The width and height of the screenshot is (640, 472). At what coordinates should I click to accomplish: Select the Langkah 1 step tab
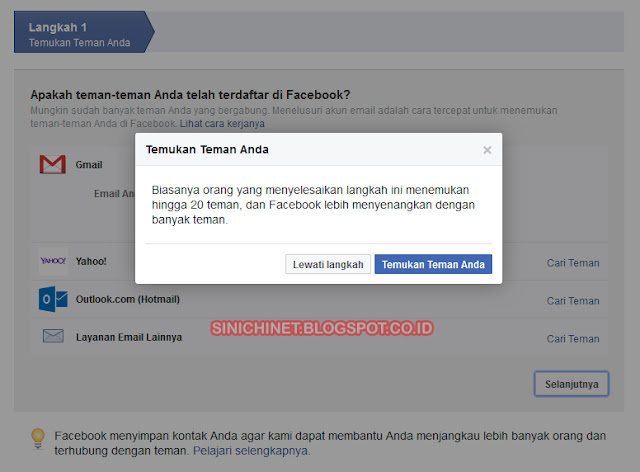click(84, 32)
